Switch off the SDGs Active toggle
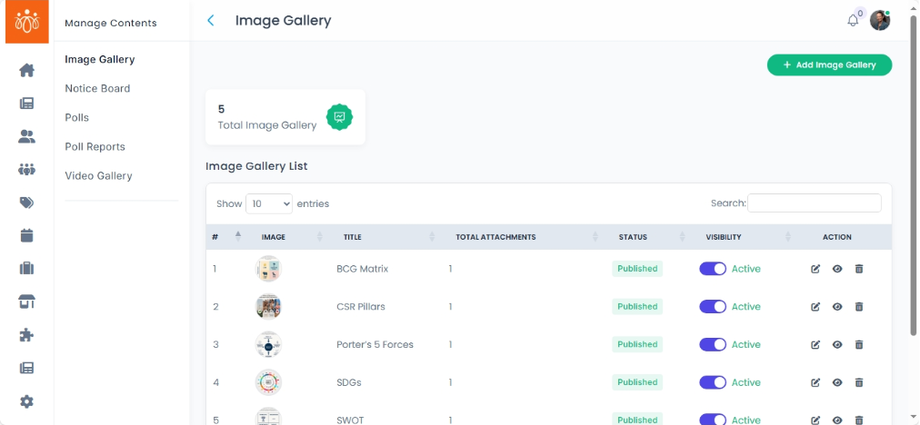This screenshot has height=425, width=920. coord(712,382)
